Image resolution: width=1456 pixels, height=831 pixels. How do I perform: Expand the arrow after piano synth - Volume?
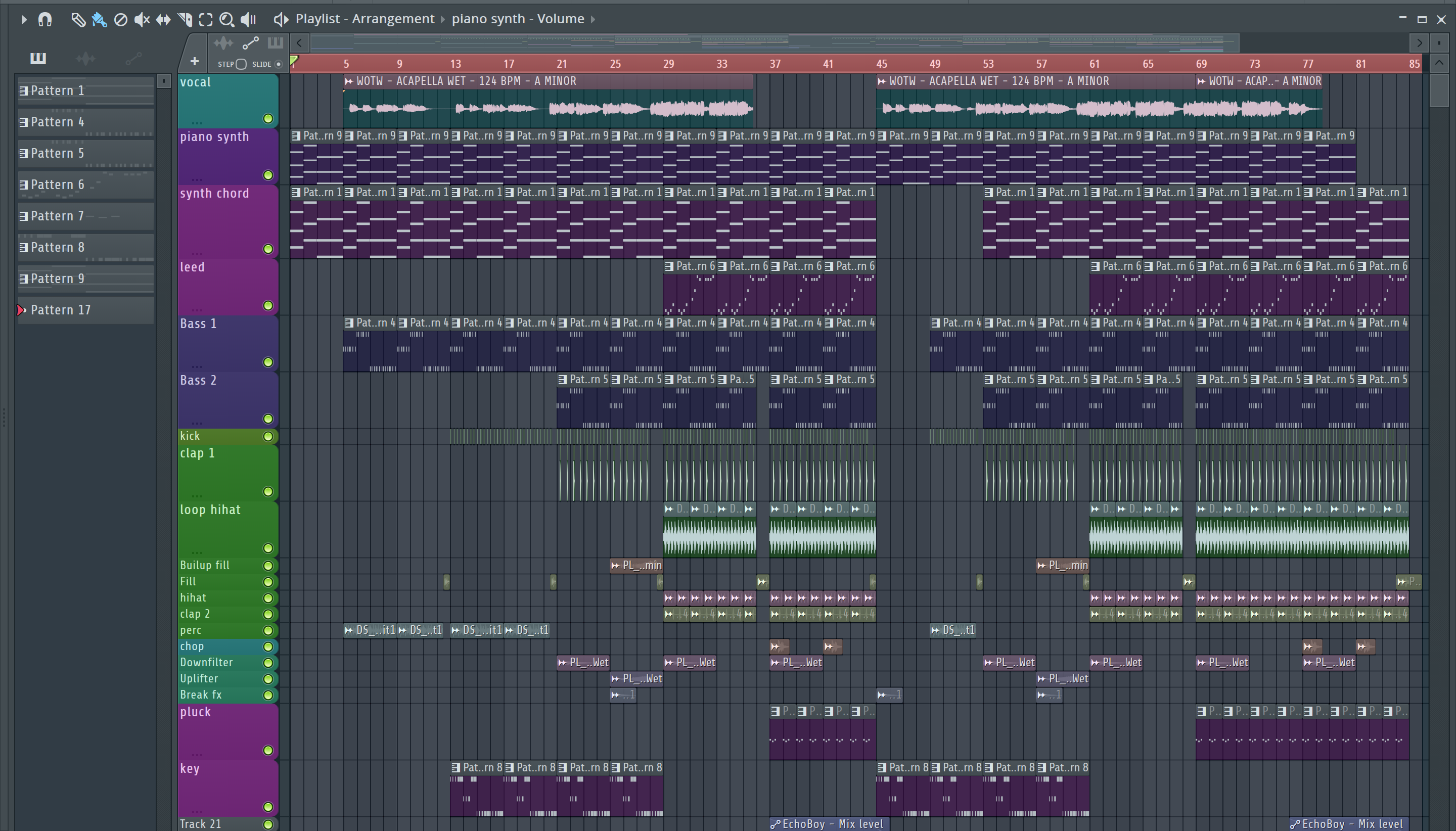click(x=593, y=19)
